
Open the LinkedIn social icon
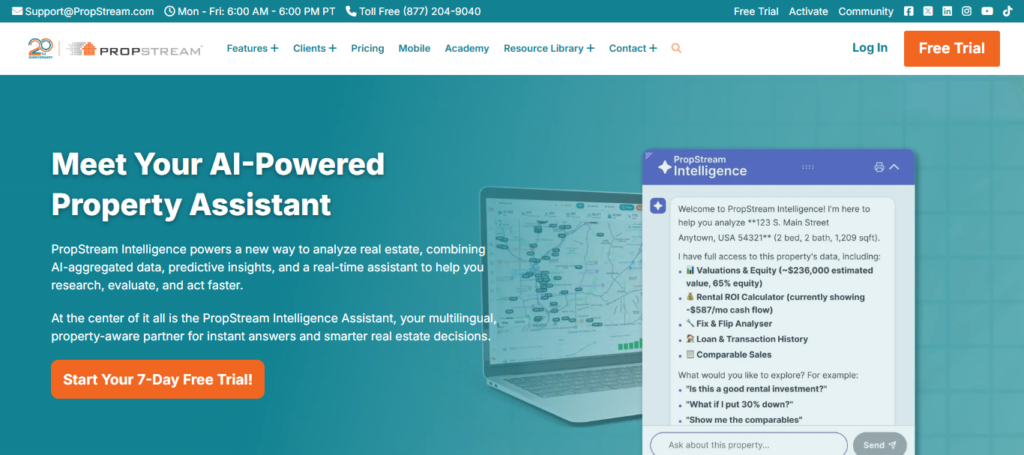[947, 11]
